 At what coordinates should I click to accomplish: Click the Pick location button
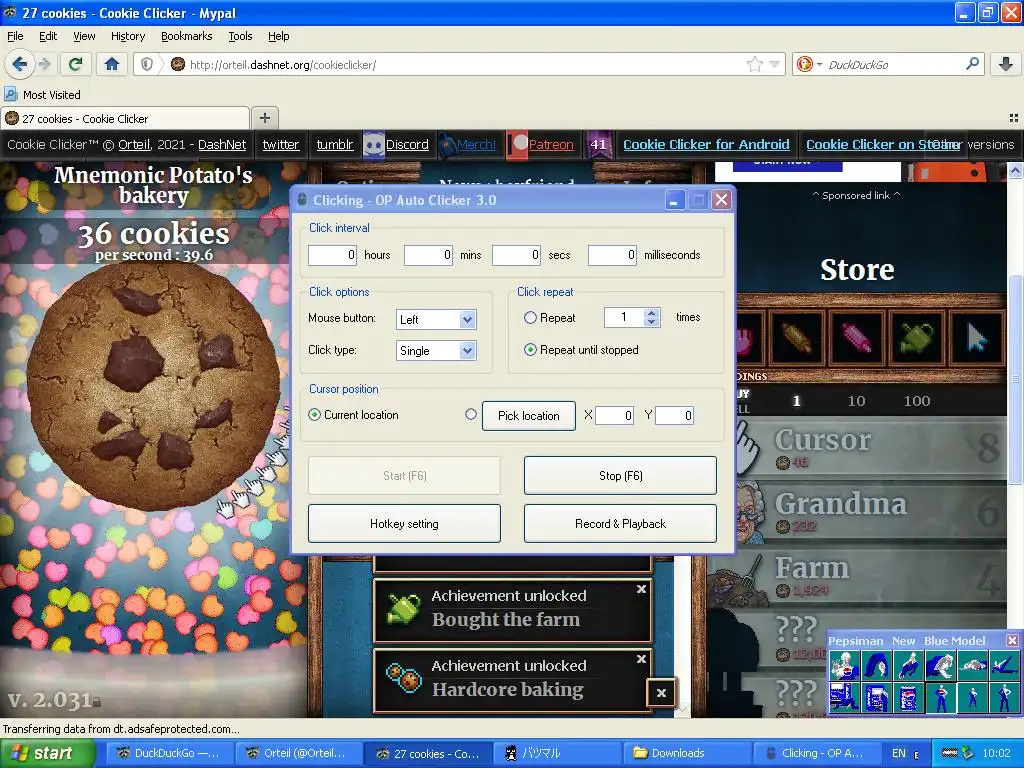529,415
